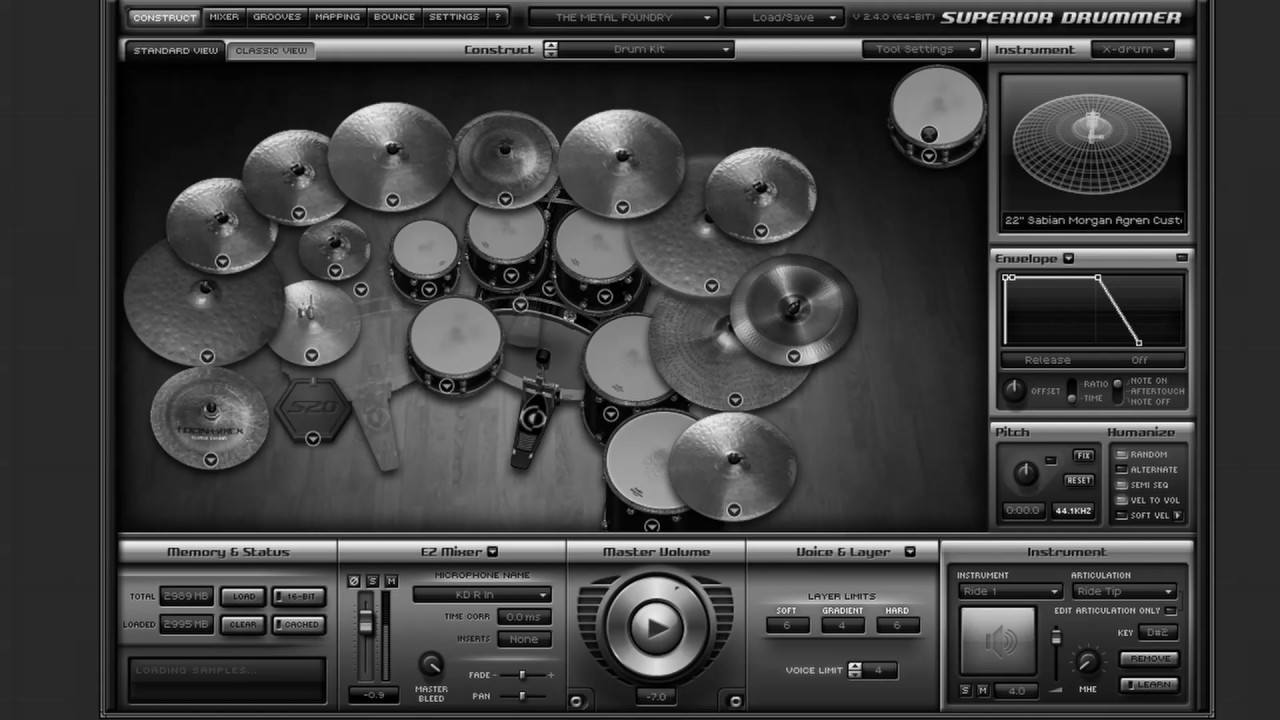Viewport: 1280px width, 720px height.
Task: Click the Time Corr 0.0 ms field
Action: coord(524,617)
